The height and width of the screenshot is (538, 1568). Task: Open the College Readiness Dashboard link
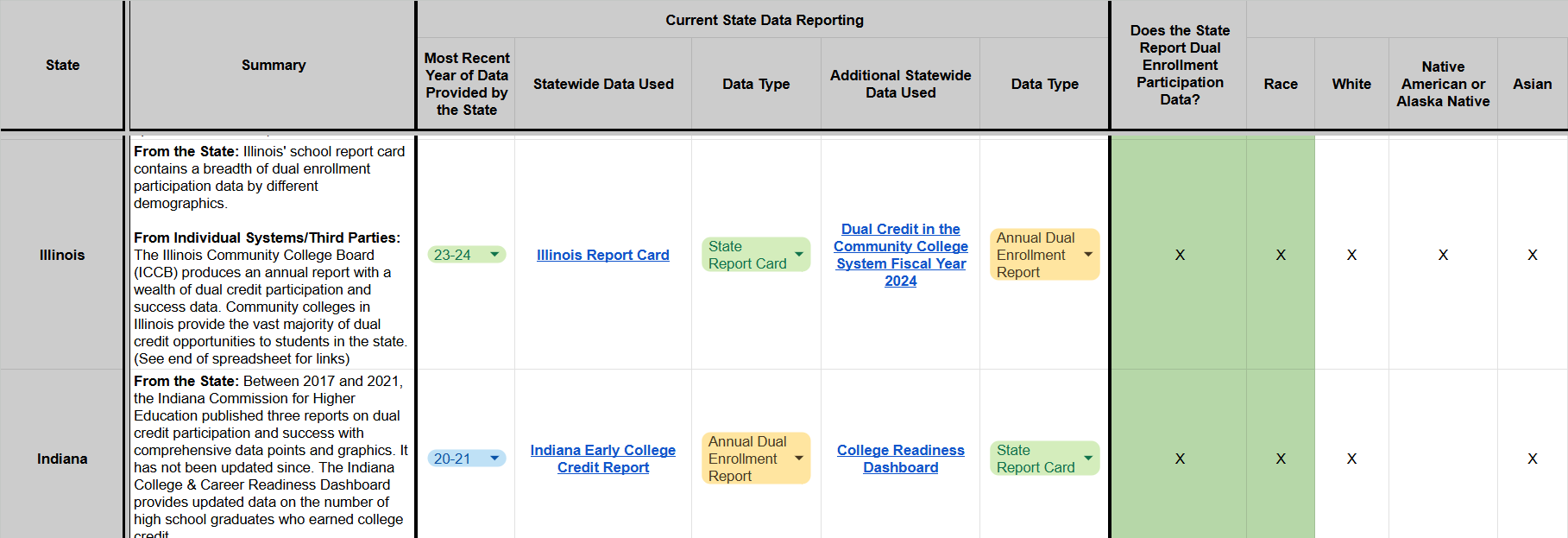pyautogui.click(x=901, y=459)
